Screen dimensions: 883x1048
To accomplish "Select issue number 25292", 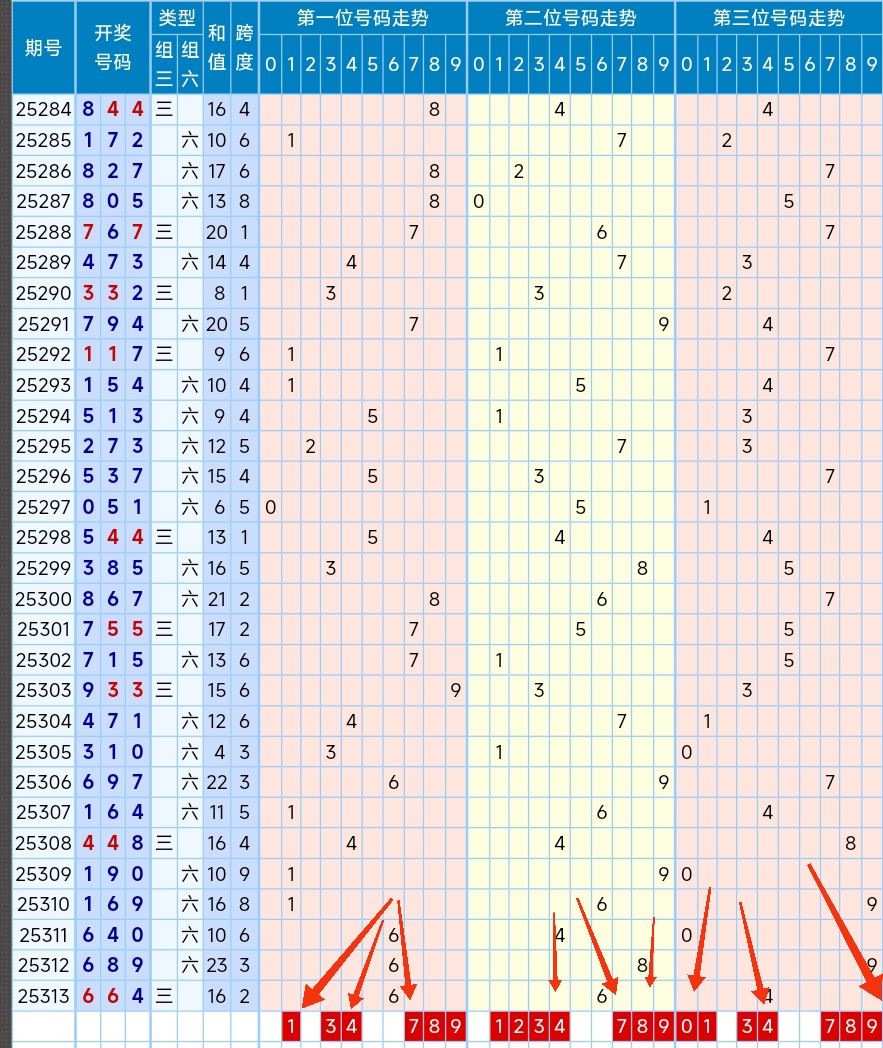I will pyautogui.click(x=43, y=354).
